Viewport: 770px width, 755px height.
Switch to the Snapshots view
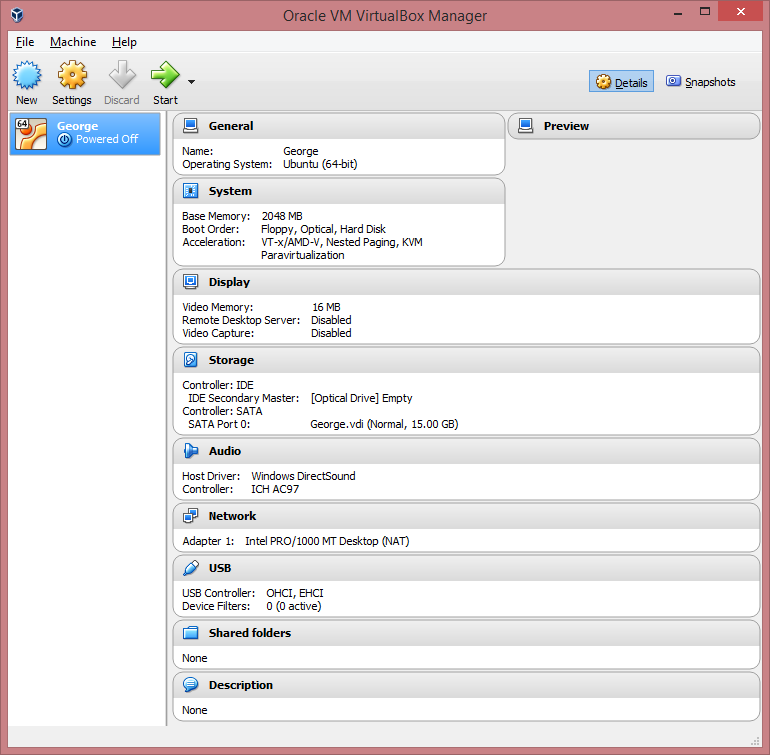coord(701,82)
